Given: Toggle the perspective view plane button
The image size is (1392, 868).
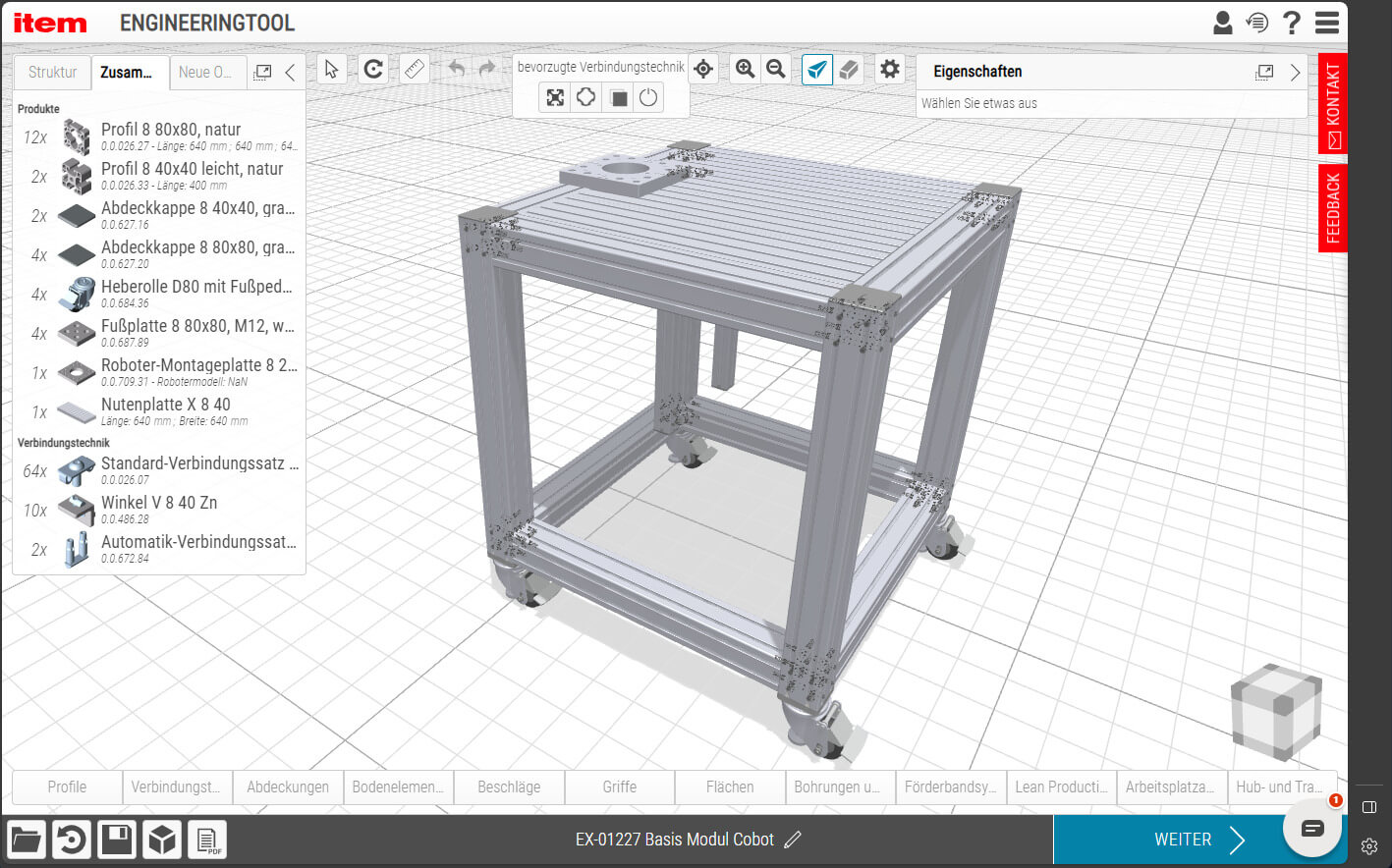Looking at the screenshot, I should [817, 69].
